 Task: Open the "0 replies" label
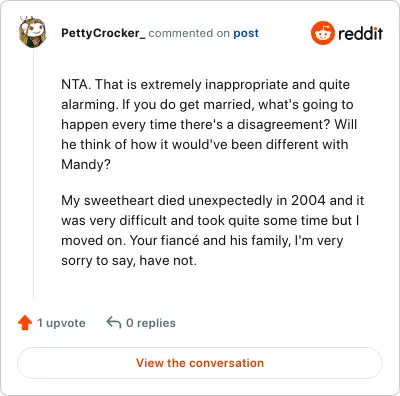tap(151, 323)
